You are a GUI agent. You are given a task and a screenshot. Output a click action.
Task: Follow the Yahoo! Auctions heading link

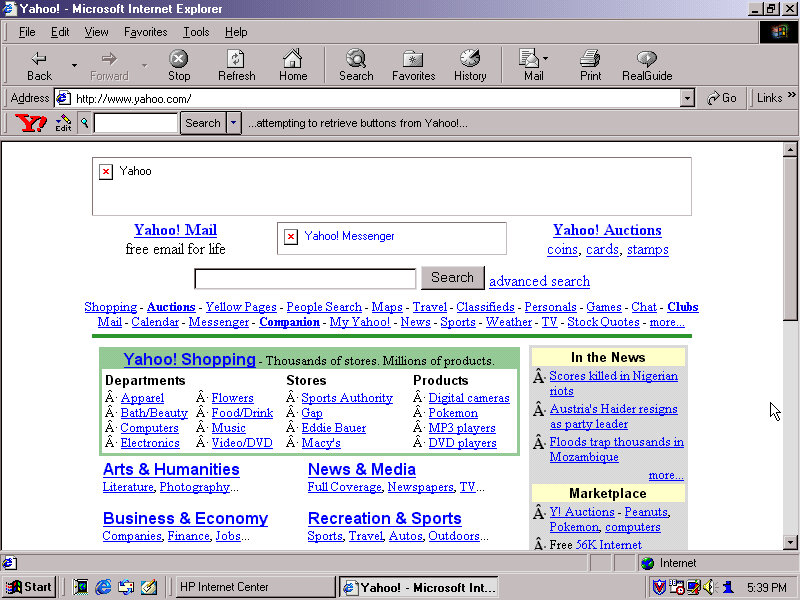pos(607,230)
